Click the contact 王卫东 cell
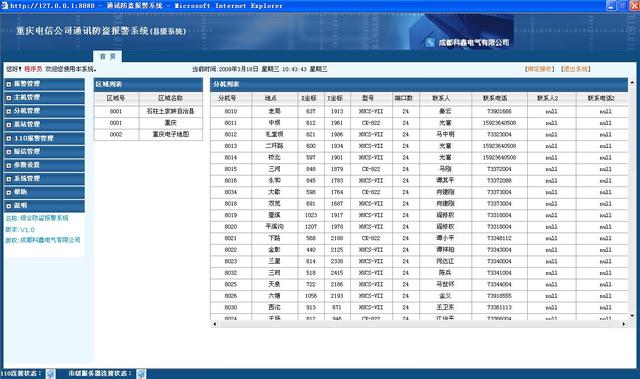The width and height of the screenshot is (640, 379). [x=445, y=307]
